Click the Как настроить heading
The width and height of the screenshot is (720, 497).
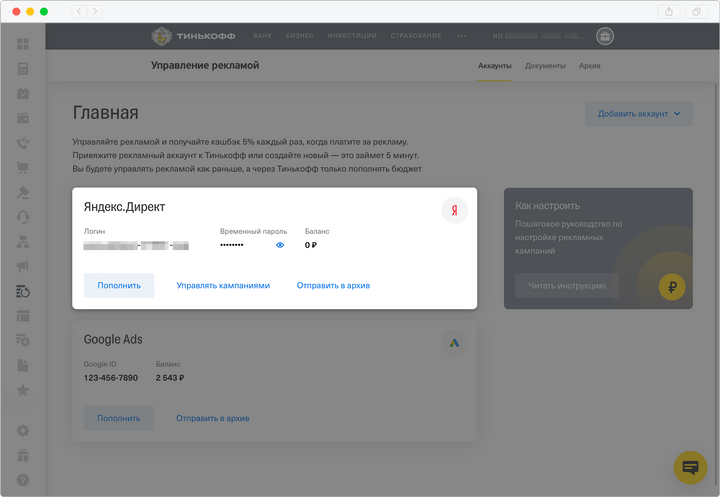547,206
